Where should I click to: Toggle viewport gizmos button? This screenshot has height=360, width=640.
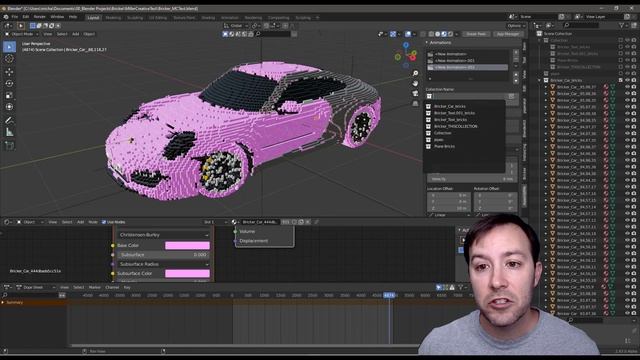pos(393,34)
